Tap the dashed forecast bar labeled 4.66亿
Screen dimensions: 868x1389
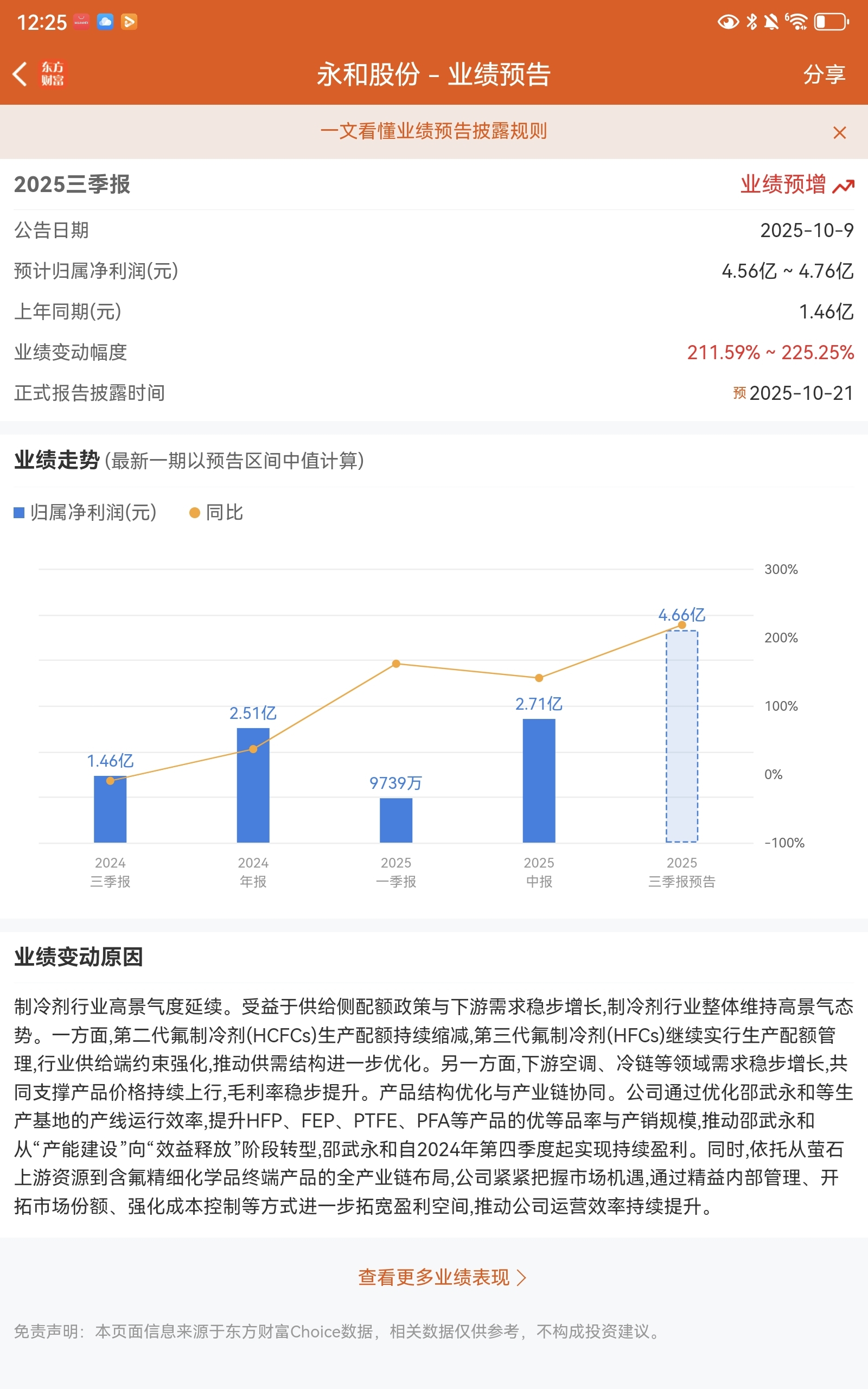[x=682, y=736]
